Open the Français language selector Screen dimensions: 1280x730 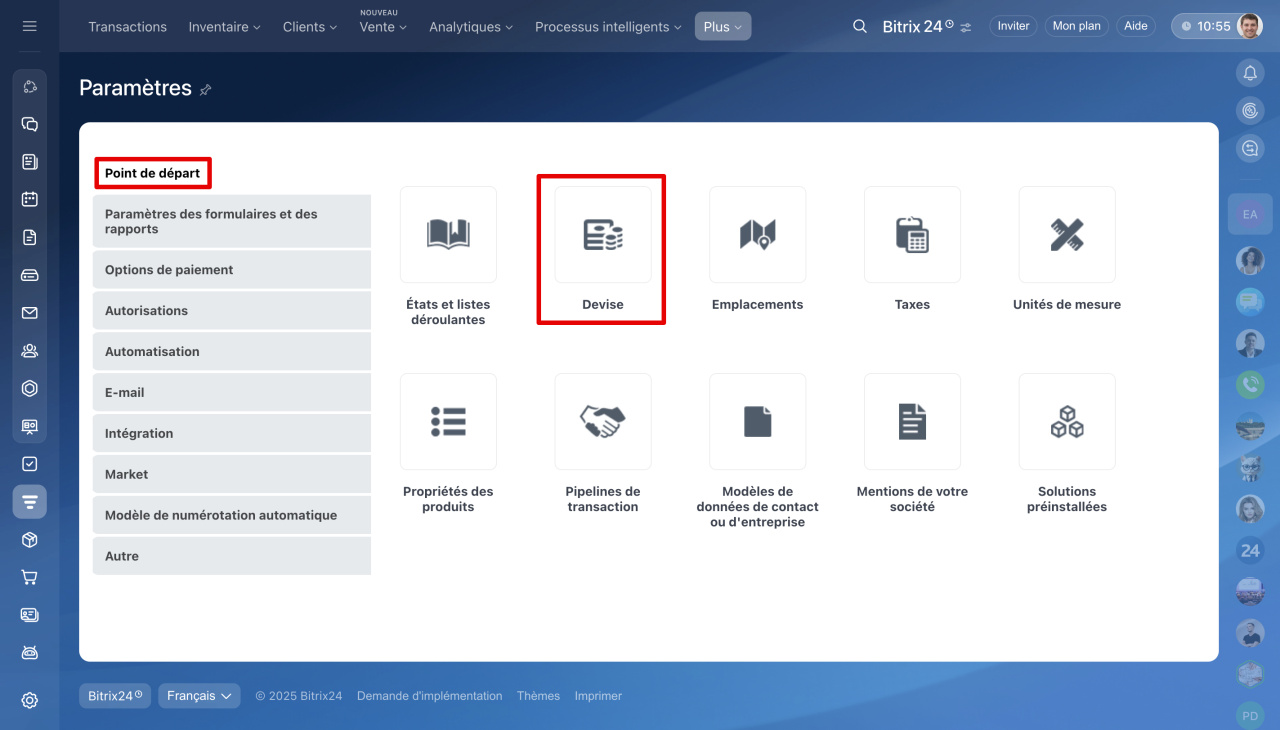click(199, 696)
